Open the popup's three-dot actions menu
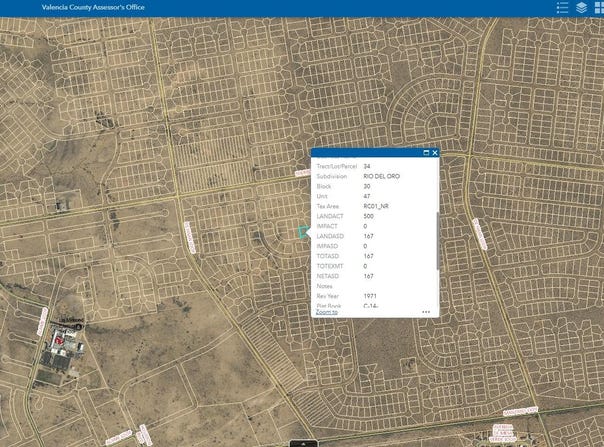 [426, 312]
